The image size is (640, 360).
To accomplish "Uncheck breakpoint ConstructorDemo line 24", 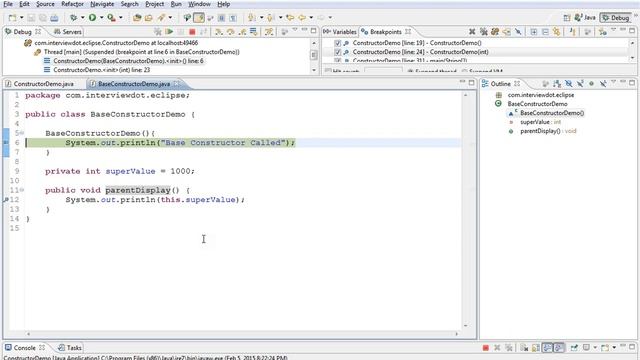I will tap(337, 52).
